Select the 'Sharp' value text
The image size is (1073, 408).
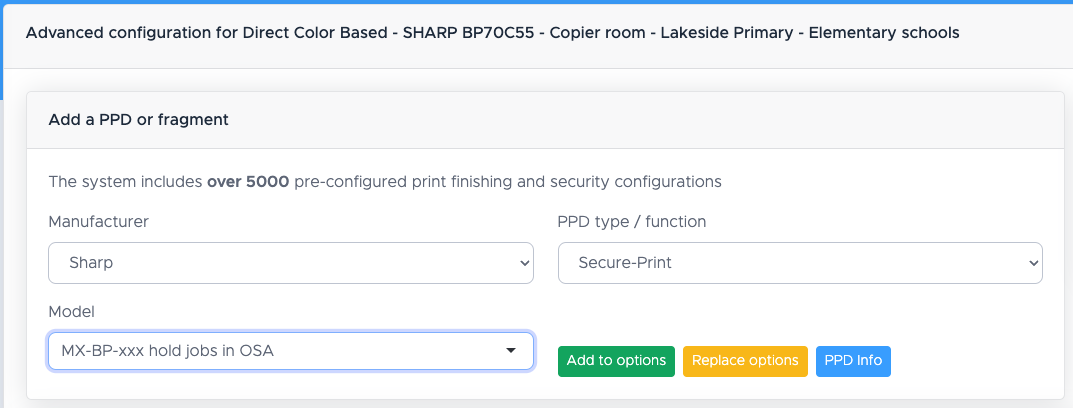91,263
